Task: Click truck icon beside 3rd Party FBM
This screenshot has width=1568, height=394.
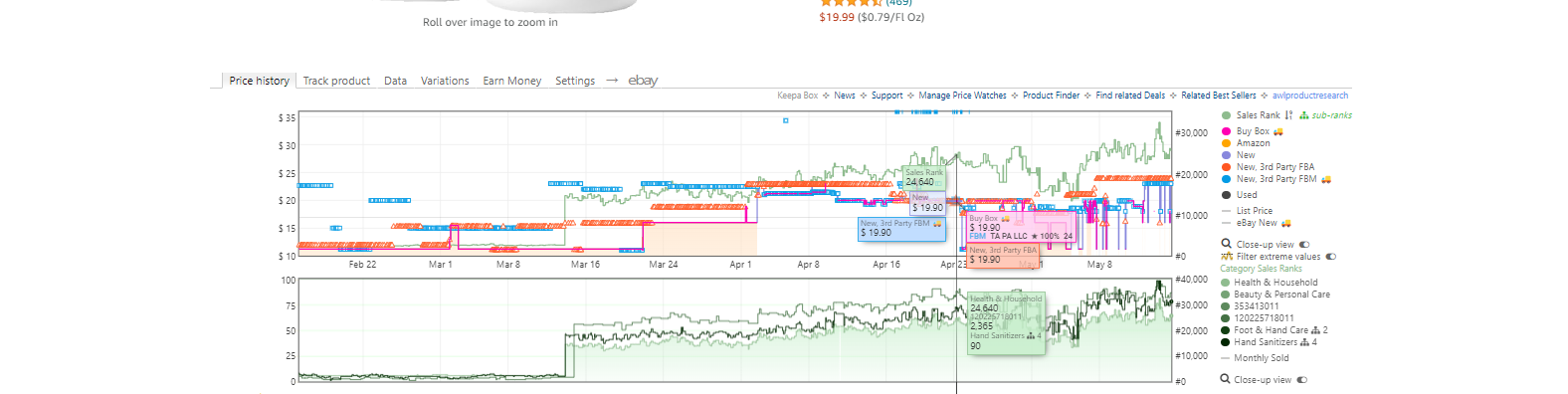Action: pyautogui.click(x=1326, y=179)
